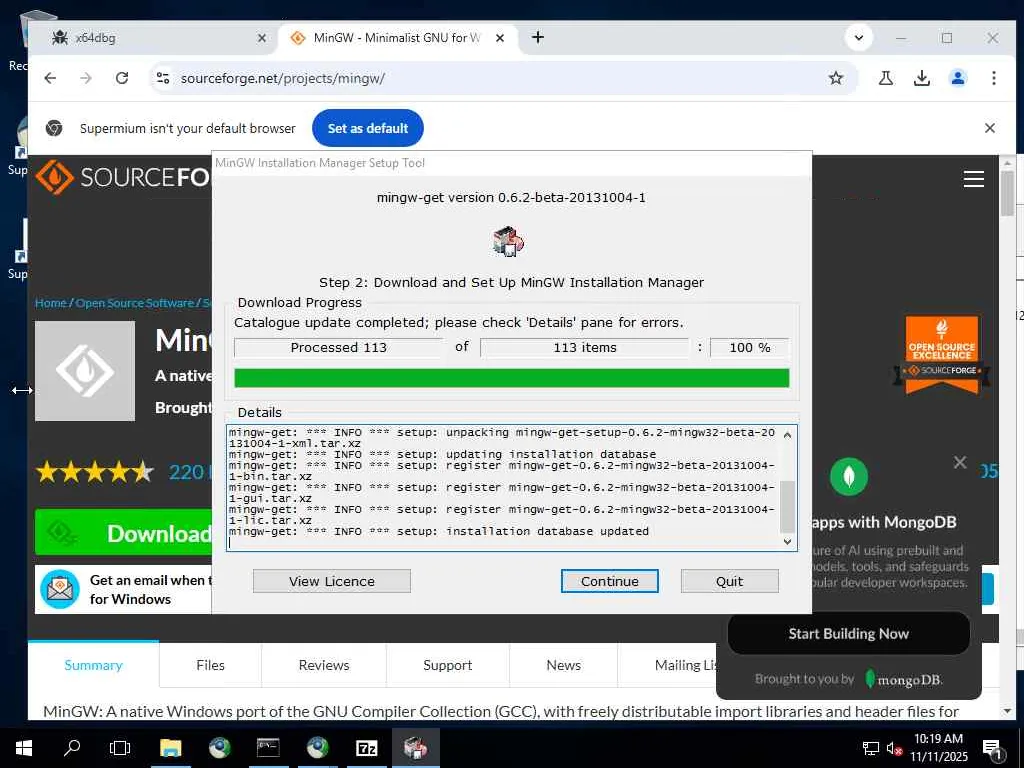This screenshot has width=1024, height=768.
Task: Click the MinGW installer taskbar icon
Action: [415, 748]
